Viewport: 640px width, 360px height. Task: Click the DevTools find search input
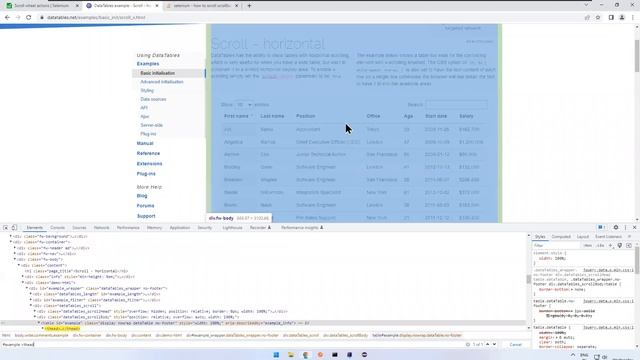(233, 344)
